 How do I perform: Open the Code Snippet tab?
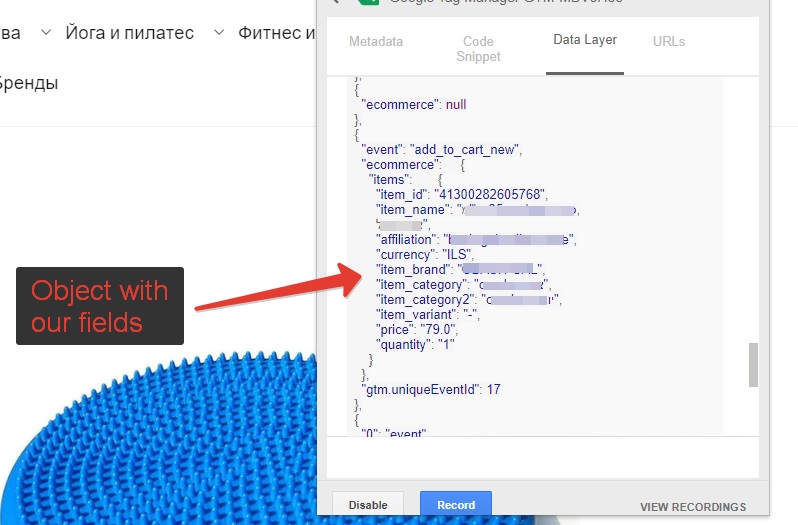pos(478,49)
